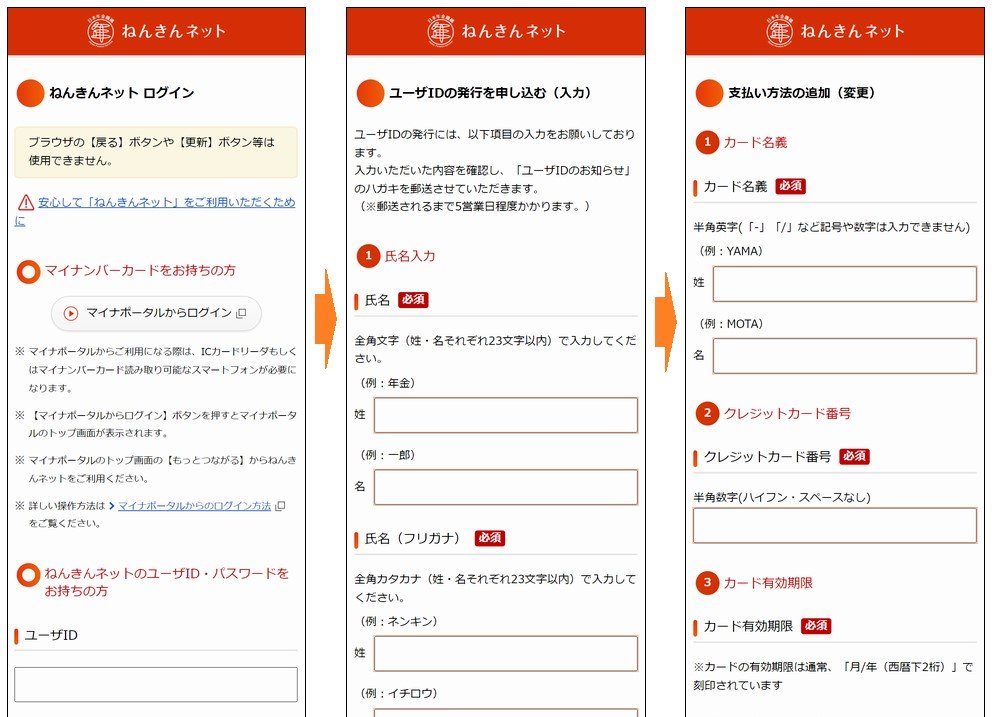Focus the ユーザID input field
The image size is (994, 717).
[156, 684]
